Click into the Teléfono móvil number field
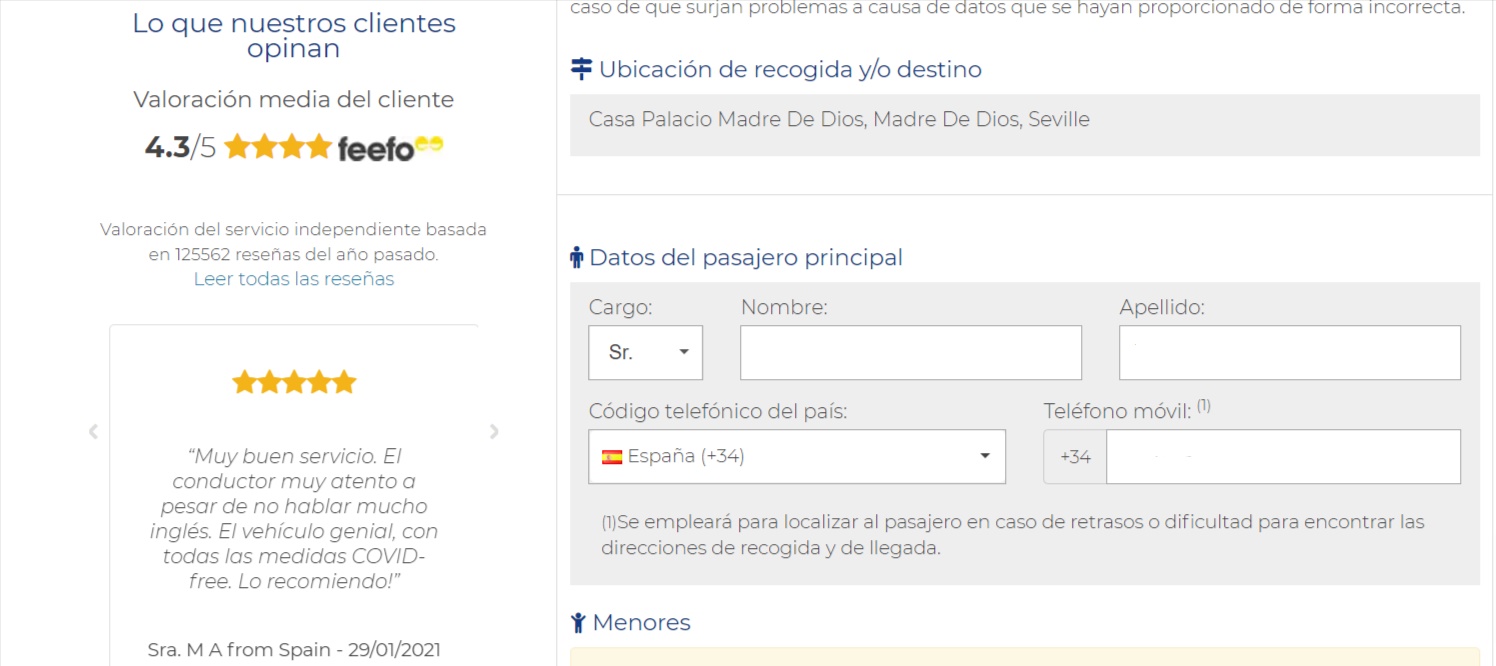This screenshot has height=666, width=1496. [1283, 457]
